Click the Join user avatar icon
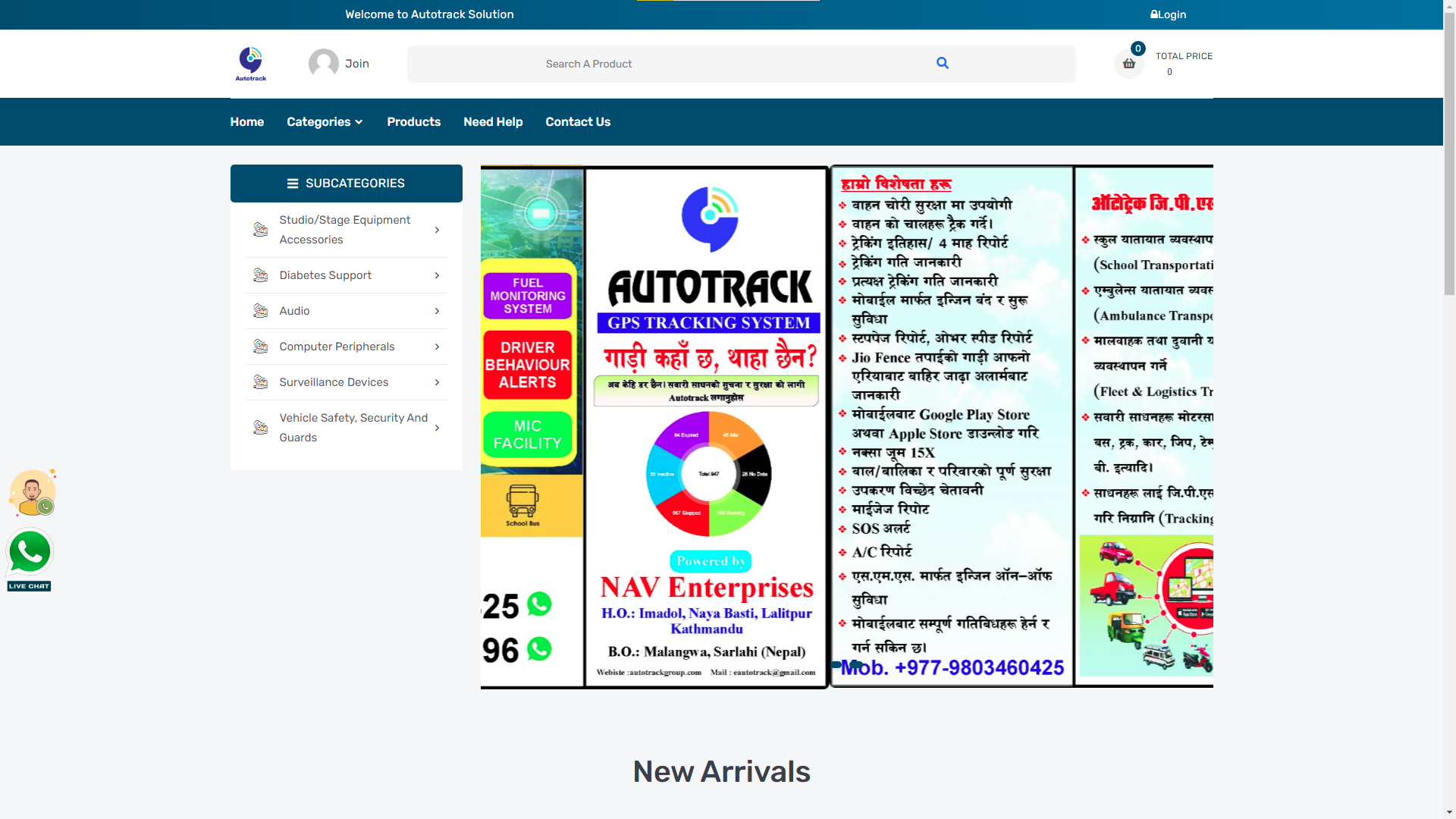 [324, 64]
